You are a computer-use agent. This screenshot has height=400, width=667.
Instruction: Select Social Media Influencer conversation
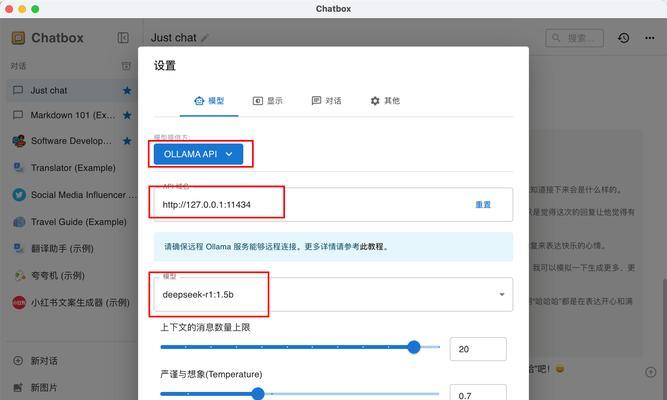tap(71, 195)
